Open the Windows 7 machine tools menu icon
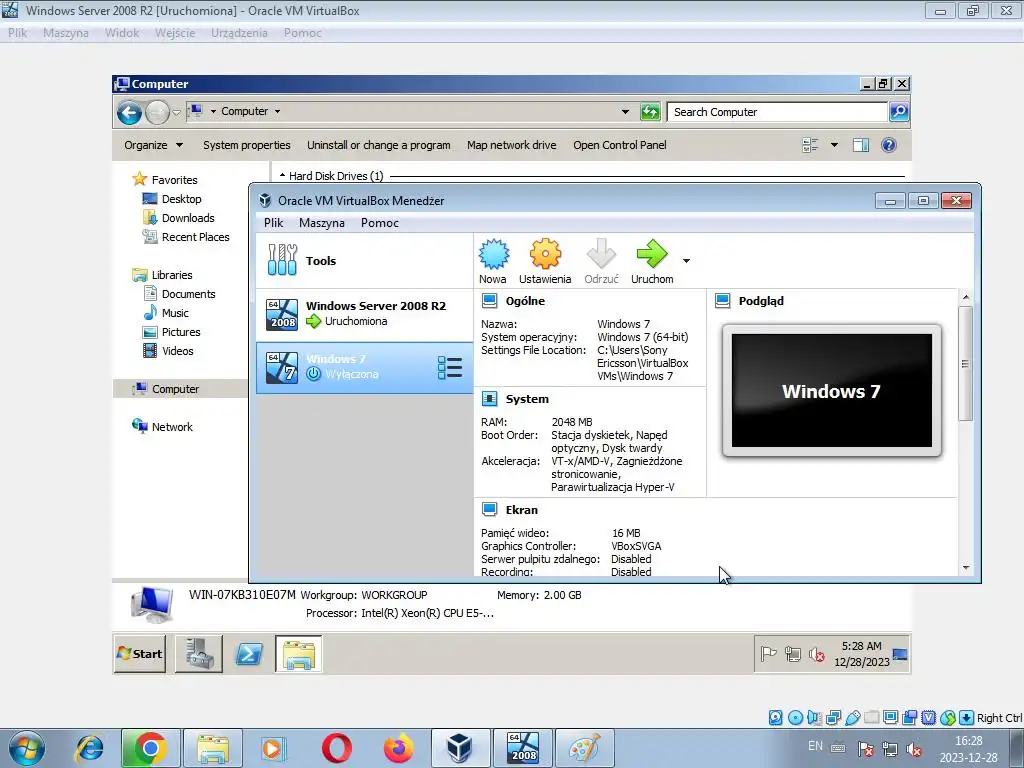 (x=450, y=368)
